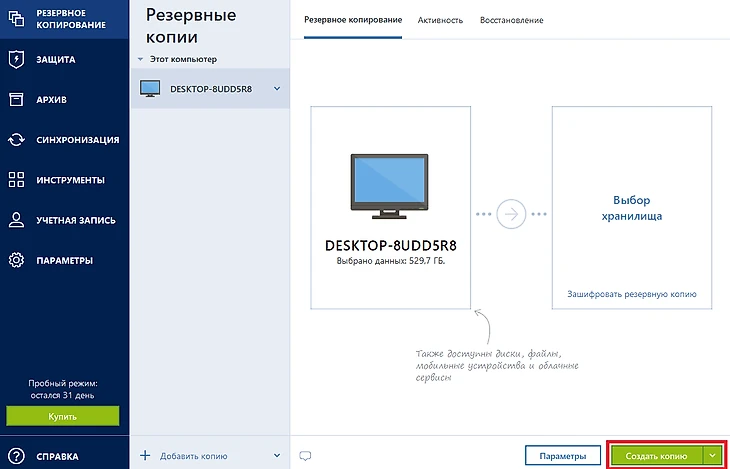730x469 pixels.
Task: Click the comment bubble icon at bottom
Action: pyautogui.click(x=305, y=455)
